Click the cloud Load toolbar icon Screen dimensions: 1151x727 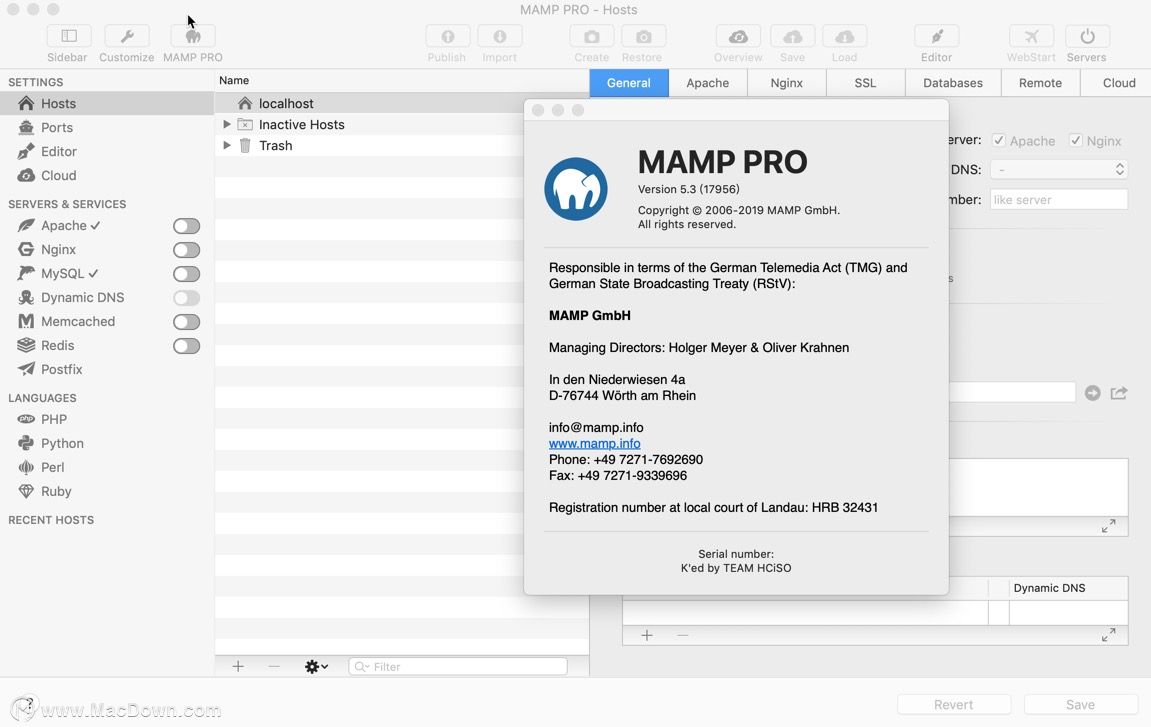(845, 36)
